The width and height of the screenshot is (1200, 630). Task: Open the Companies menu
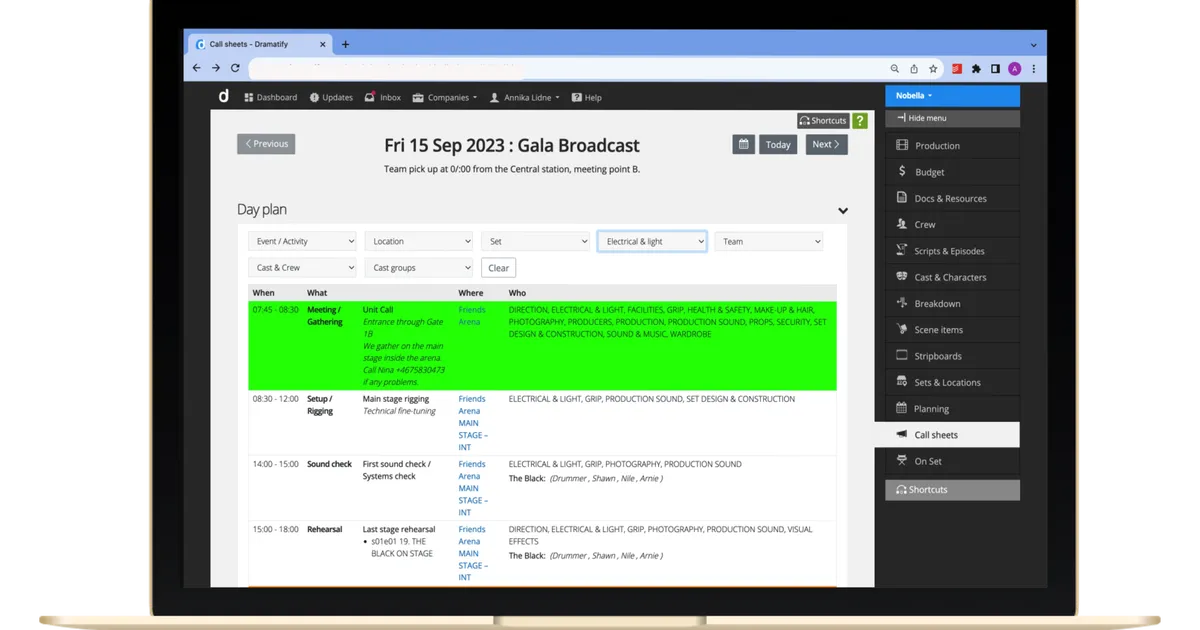click(444, 97)
